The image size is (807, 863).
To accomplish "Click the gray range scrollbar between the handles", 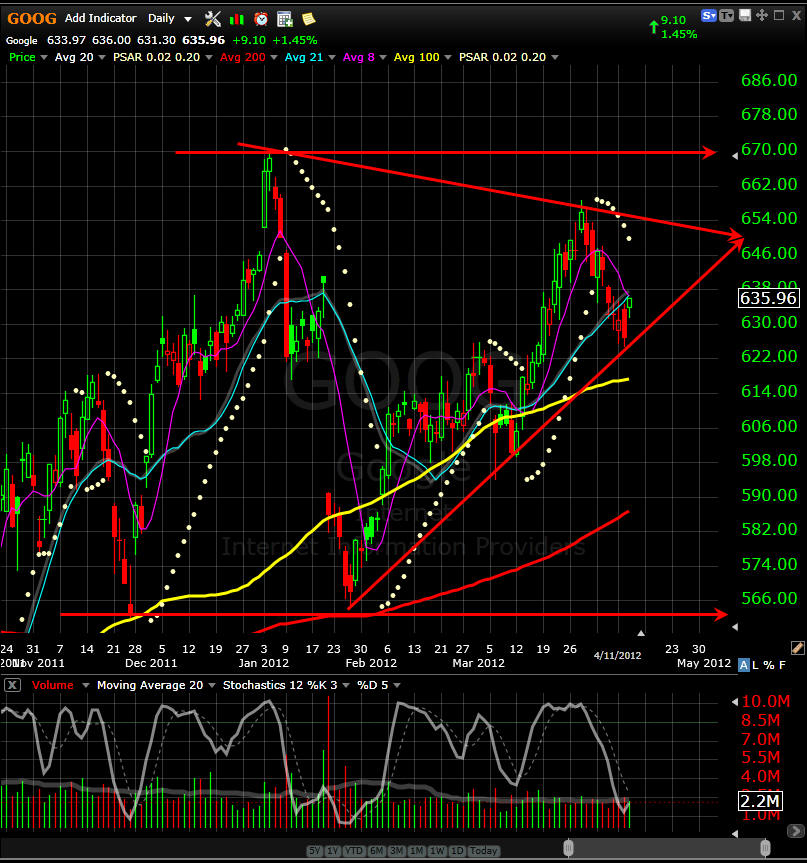I will (666, 848).
